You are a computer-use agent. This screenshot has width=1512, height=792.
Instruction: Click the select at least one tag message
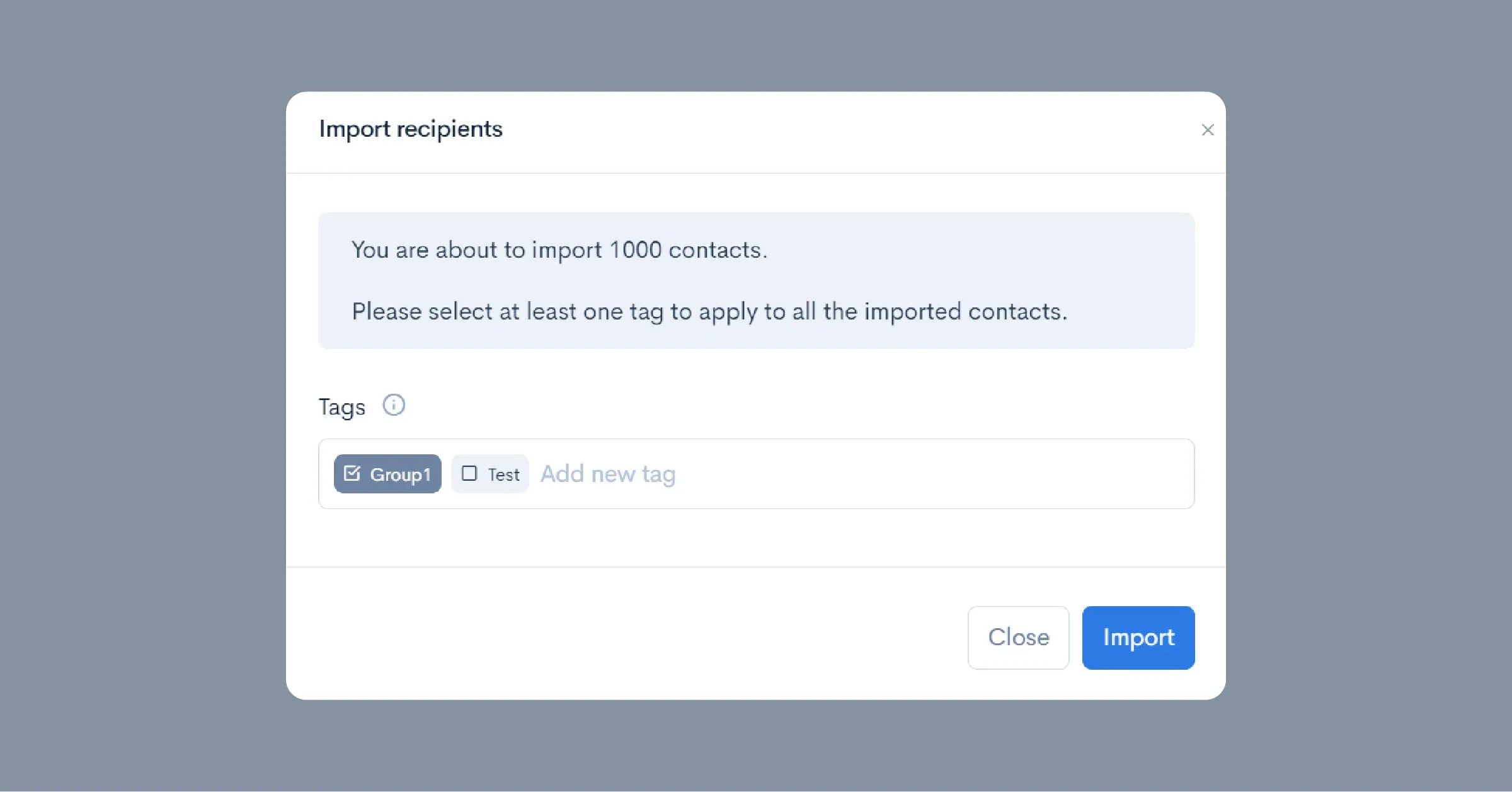[x=709, y=312]
